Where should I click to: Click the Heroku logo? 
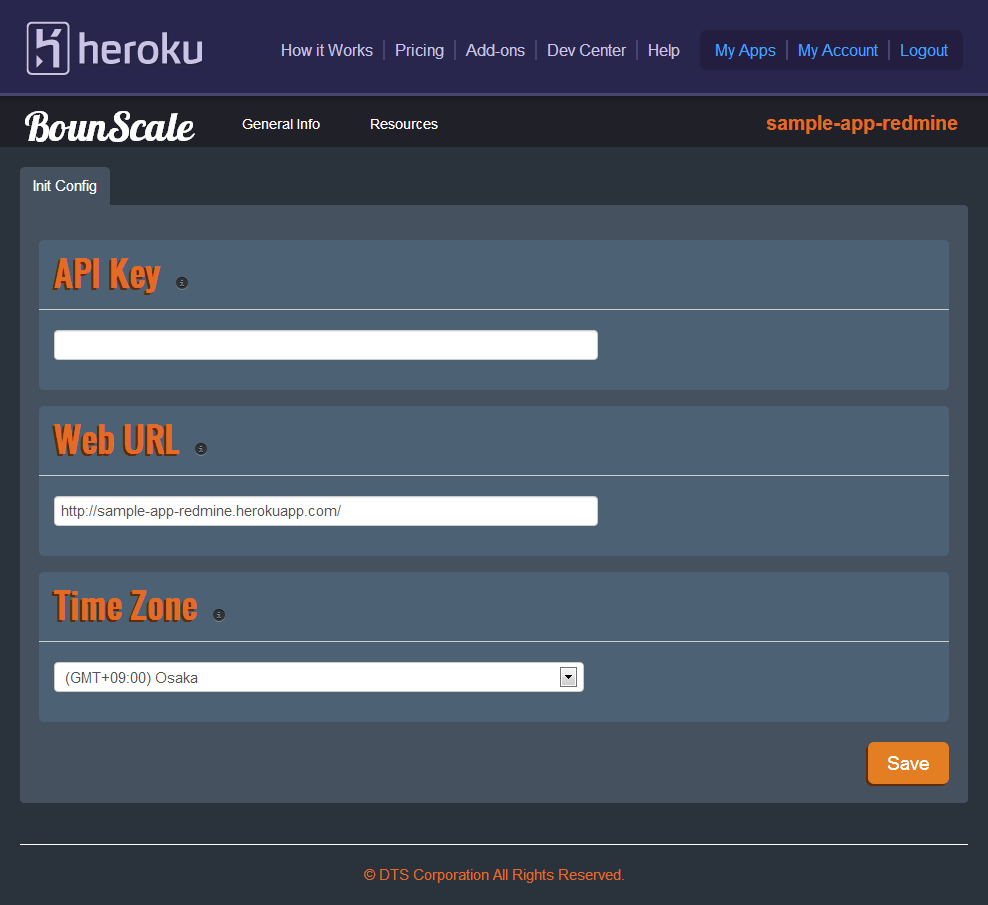pos(115,49)
